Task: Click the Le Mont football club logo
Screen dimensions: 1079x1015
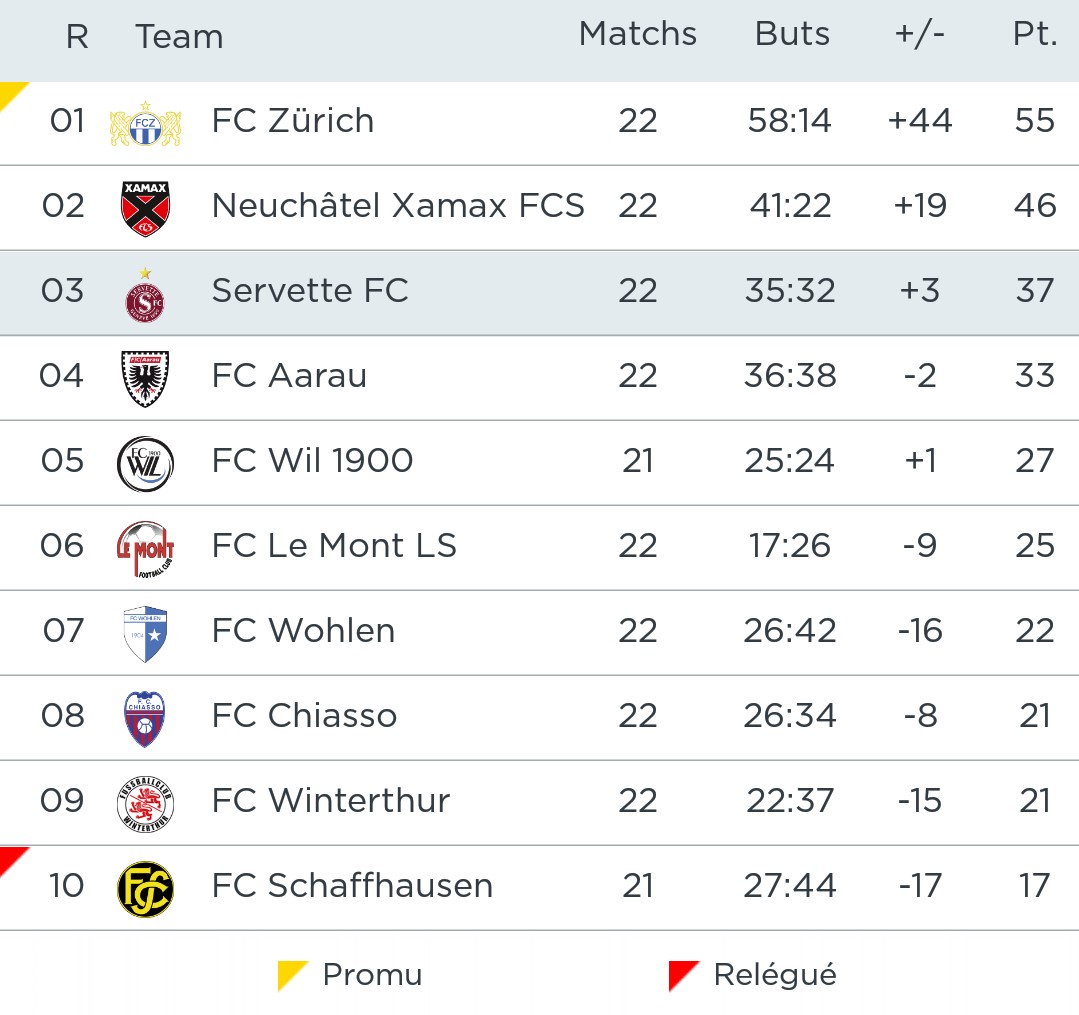Action: point(145,549)
